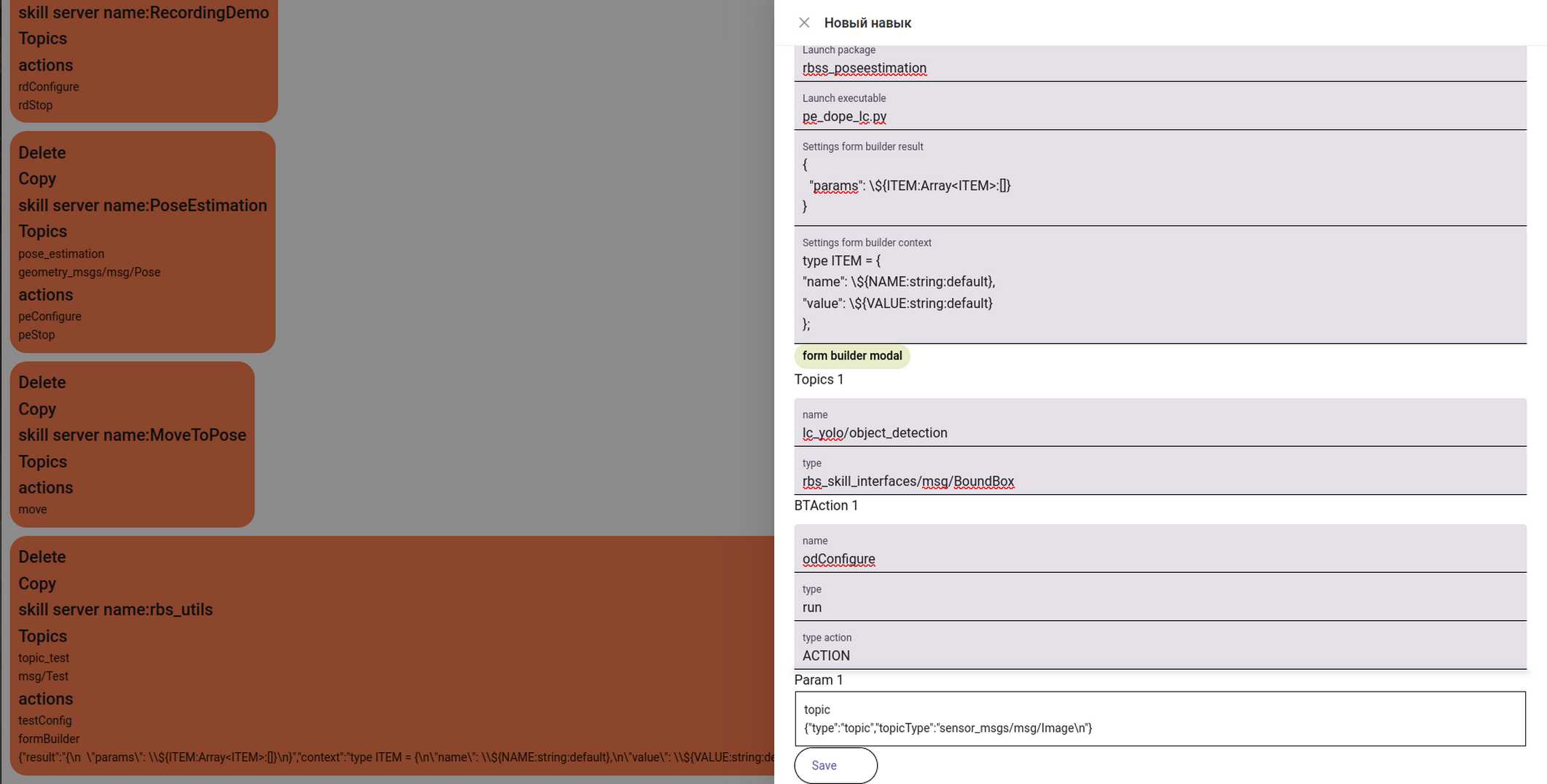The width and height of the screenshot is (1547, 784).
Task: Edit the Settings form builder result textarea
Action: click(1159, 186)
